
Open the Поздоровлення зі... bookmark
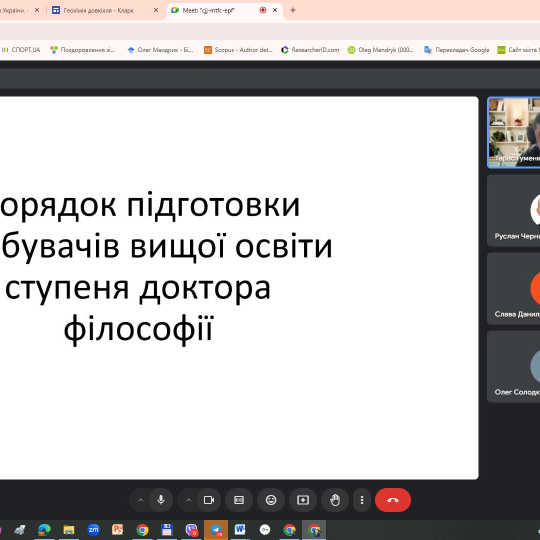click(83, 50)
